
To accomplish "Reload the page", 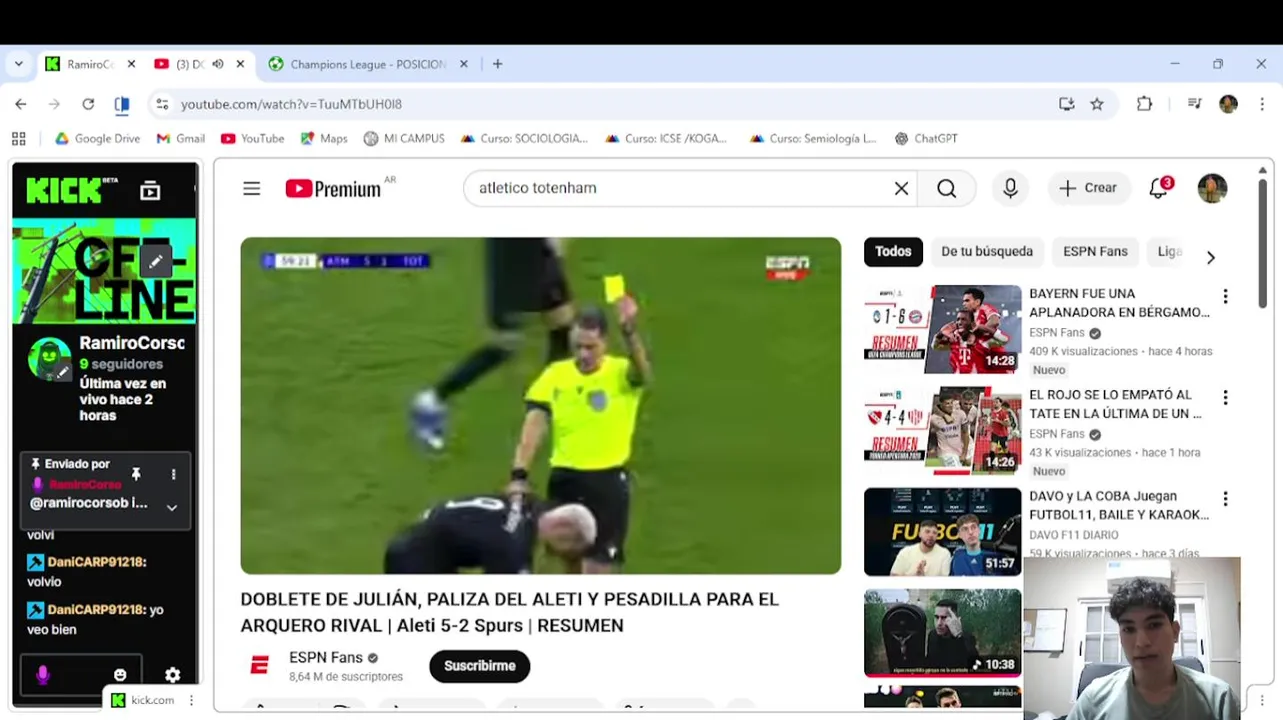I will (88, 104).
